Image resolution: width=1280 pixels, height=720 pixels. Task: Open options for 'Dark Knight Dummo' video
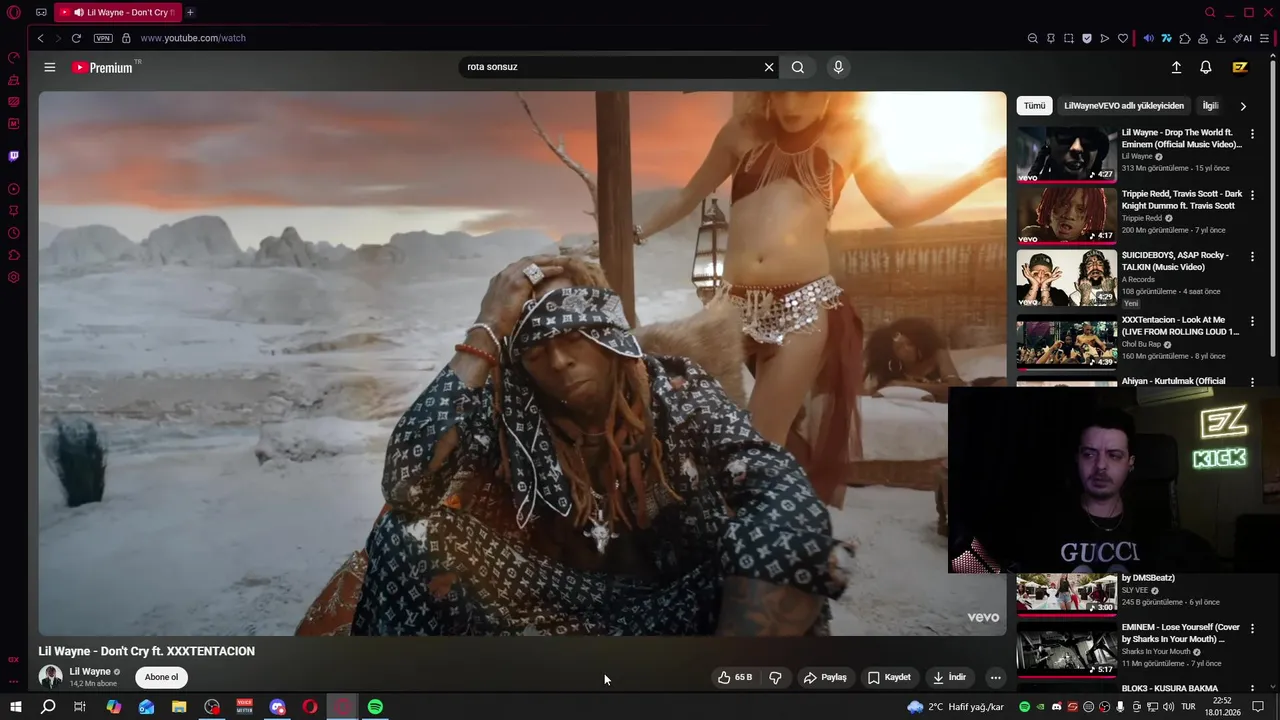(1252, 195)
